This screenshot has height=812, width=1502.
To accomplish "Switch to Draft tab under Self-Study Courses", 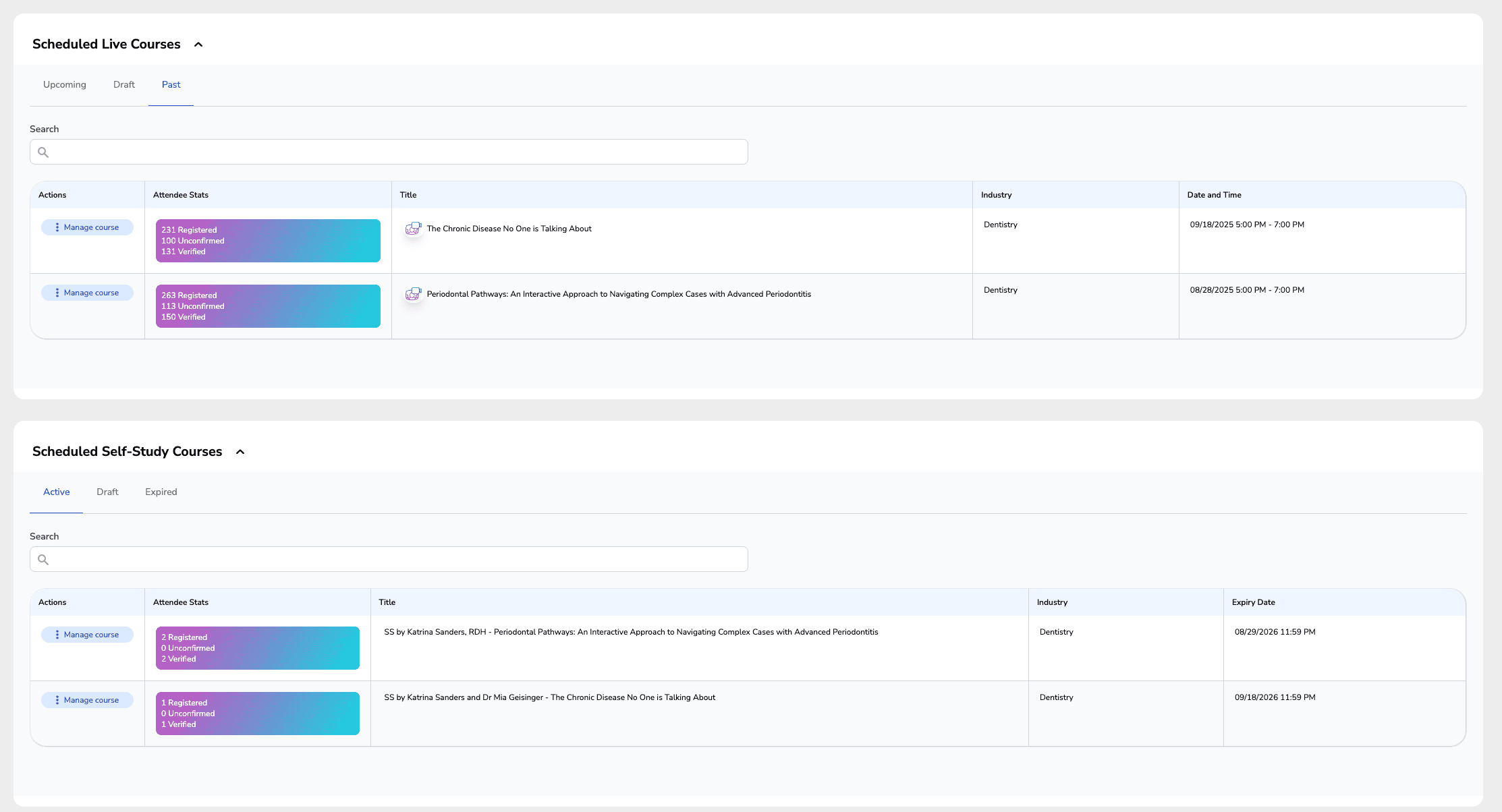I will (107, 492).
